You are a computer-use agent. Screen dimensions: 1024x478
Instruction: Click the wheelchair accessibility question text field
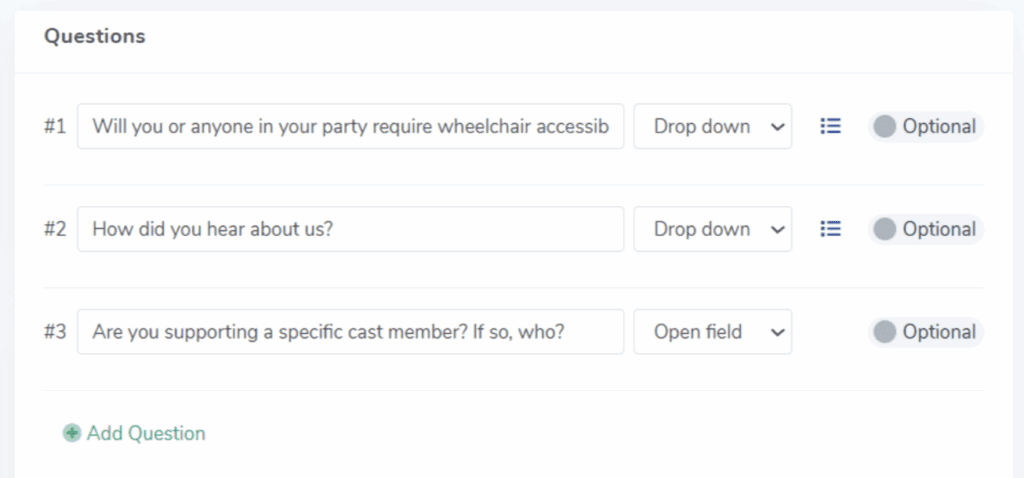350,127
